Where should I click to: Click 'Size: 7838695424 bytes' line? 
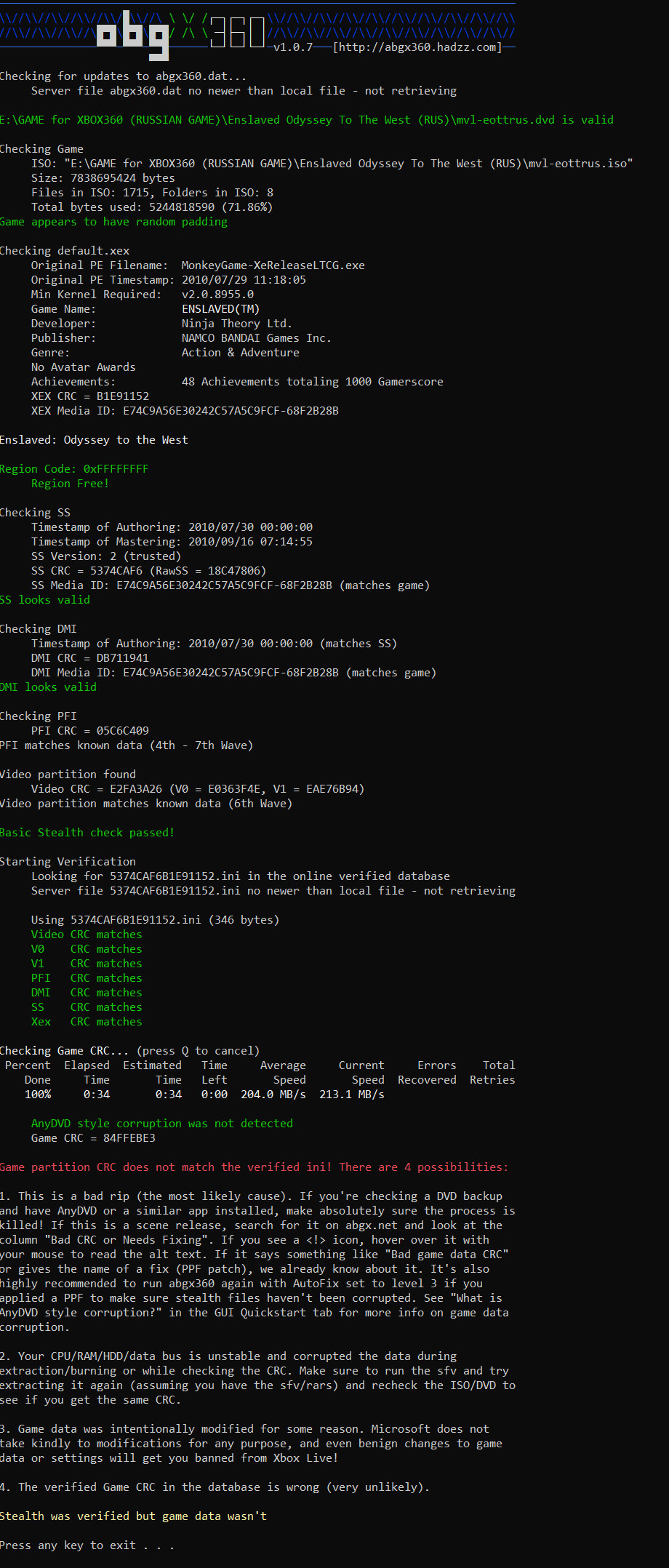coord(103,178)
